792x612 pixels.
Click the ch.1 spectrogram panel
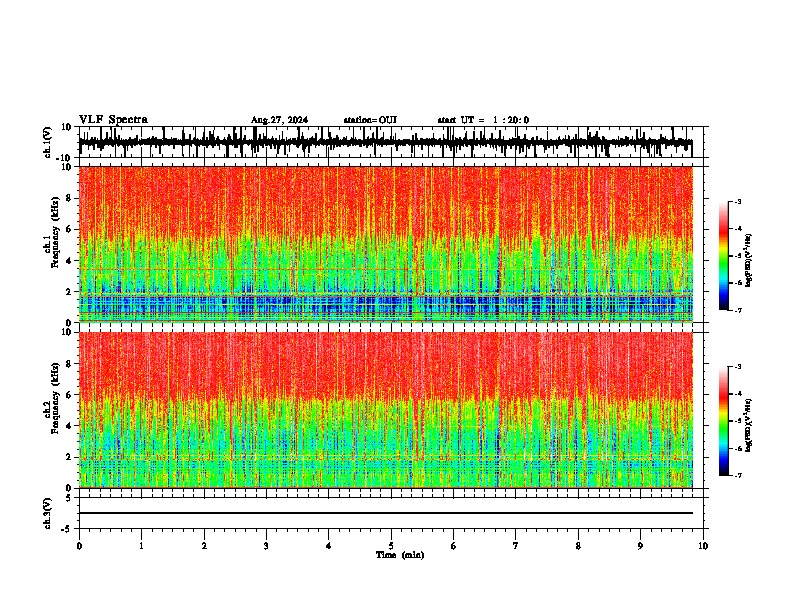386,244
